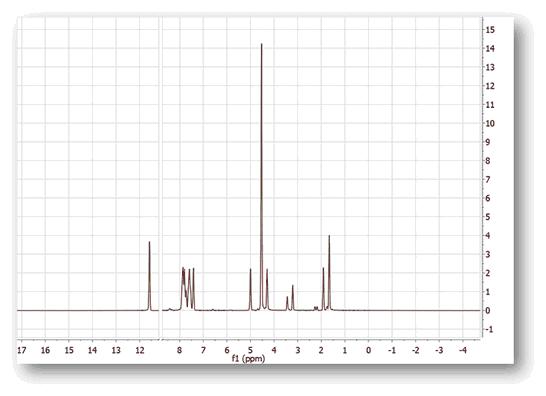Click the 3 label on intensity axis
546x396 pixels.
click(x=488, y=254)
